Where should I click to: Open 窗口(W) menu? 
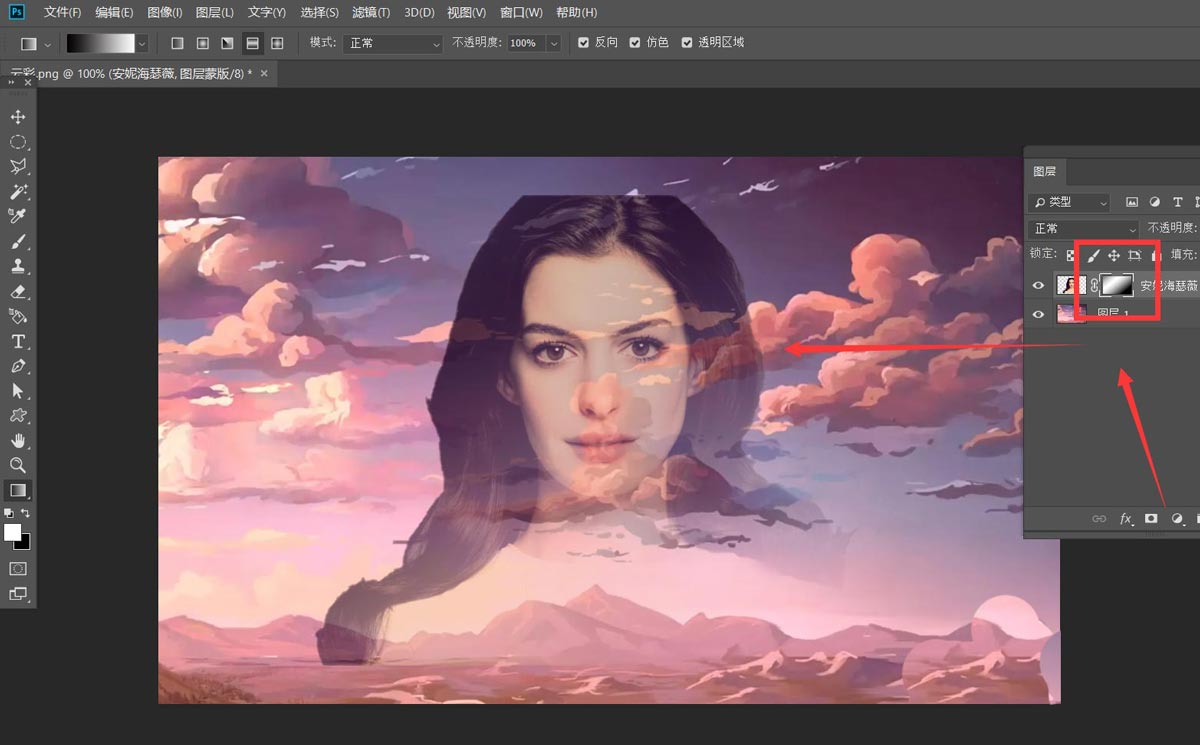[521, 12]
